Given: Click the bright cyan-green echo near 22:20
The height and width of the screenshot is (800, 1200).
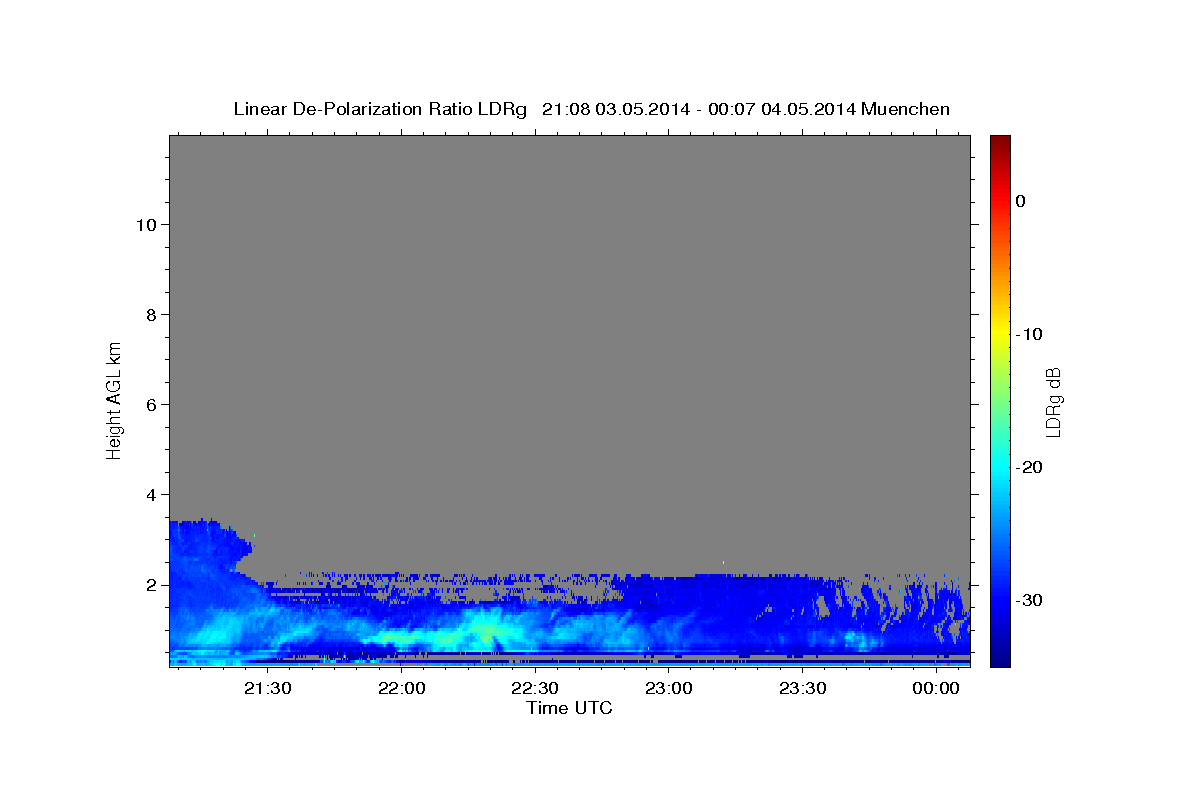Looking at the screenshot, I should [x=486, y=632].
